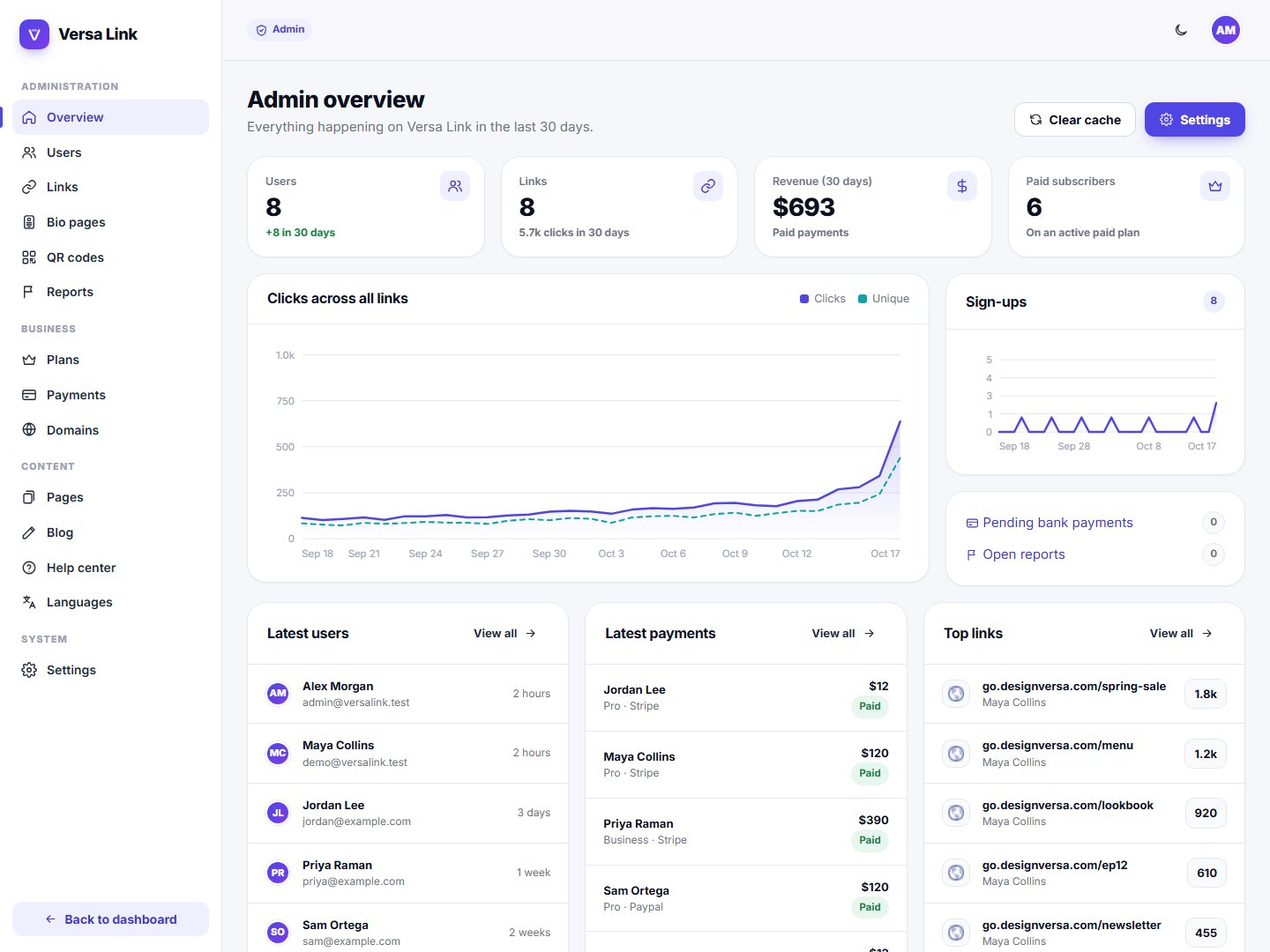
Task: Click the globe icon beside go.designversa.com/menu
Action: (x=956, y=754)
